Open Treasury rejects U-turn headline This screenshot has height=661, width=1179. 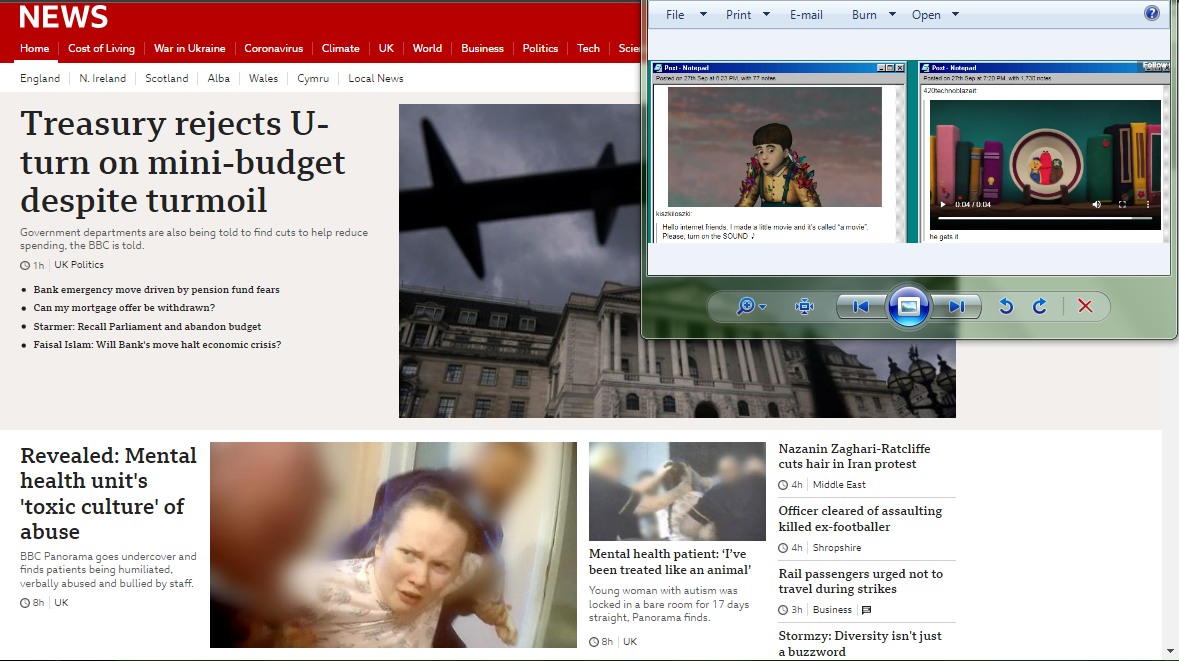point(183,162)
